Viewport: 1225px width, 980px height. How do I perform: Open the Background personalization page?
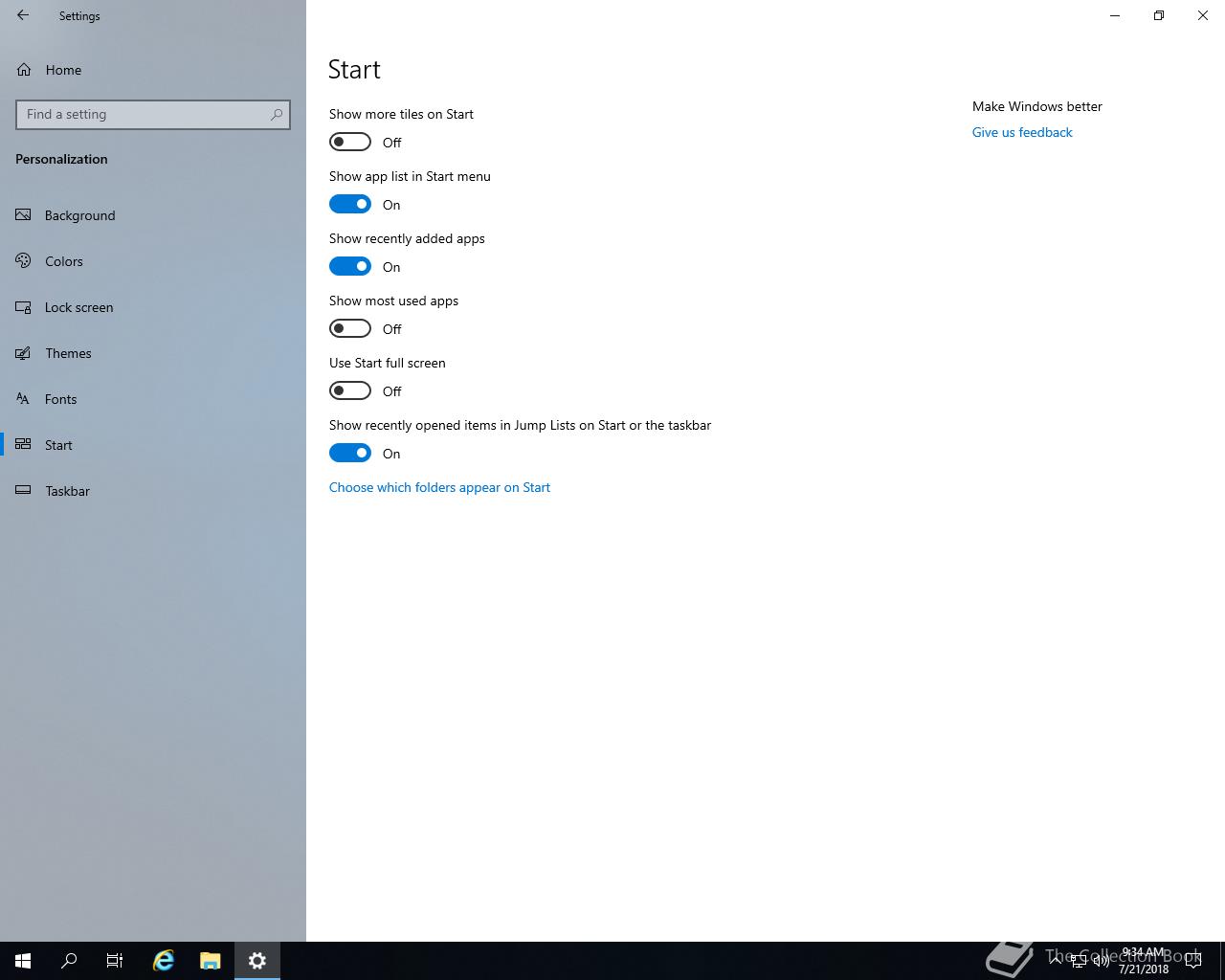153,215
